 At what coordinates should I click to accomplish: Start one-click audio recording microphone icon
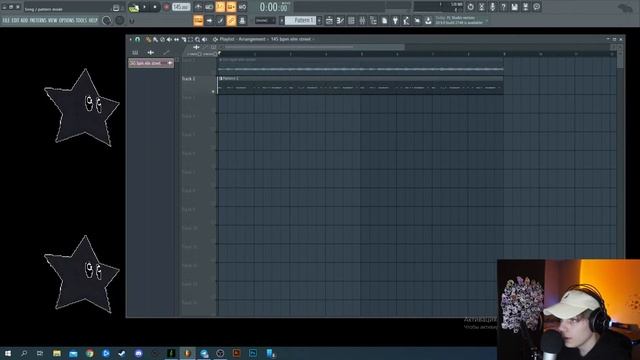(493, 7)
